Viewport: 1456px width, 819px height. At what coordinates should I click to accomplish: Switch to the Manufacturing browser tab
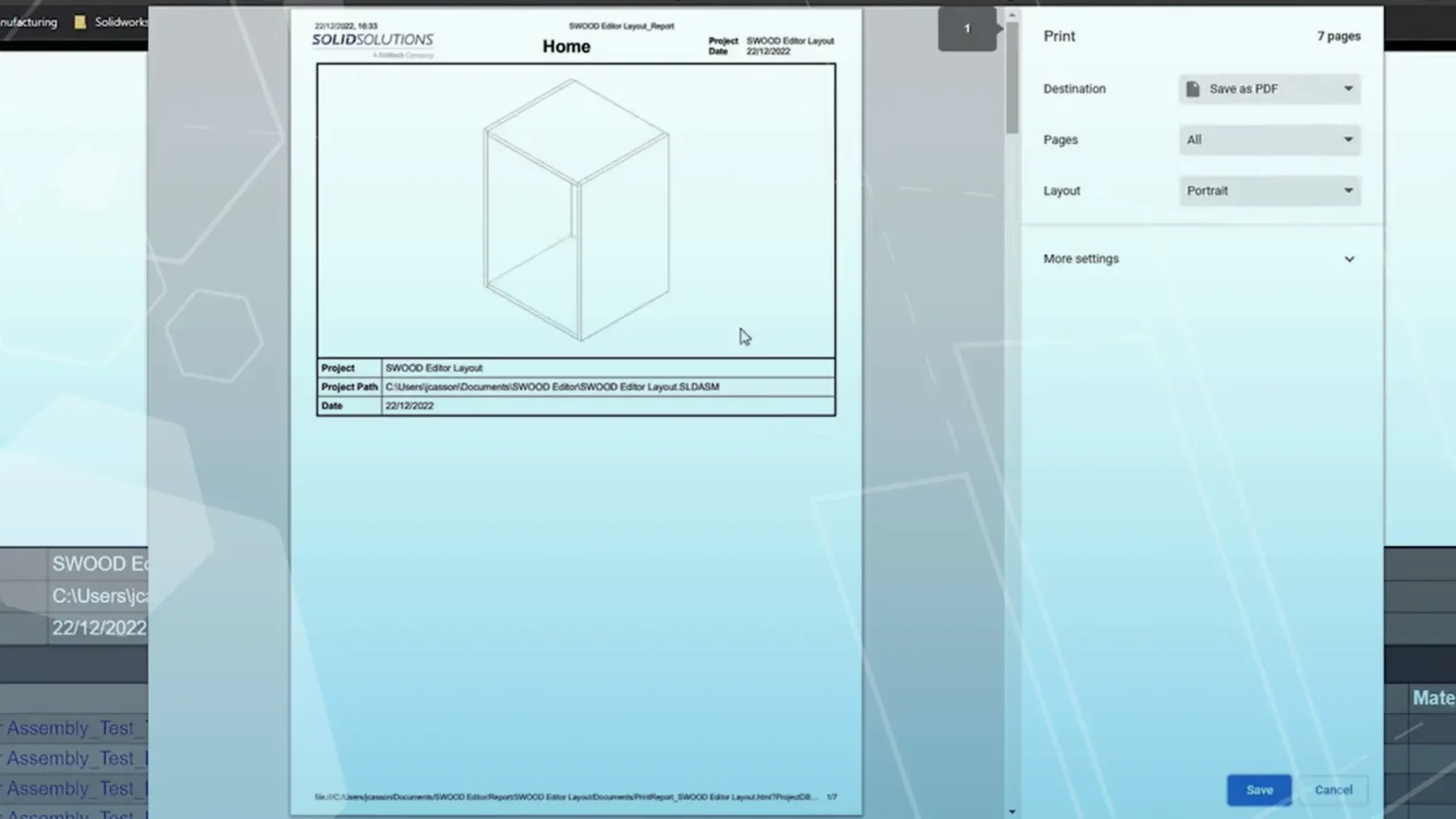[x=28, y=21]
